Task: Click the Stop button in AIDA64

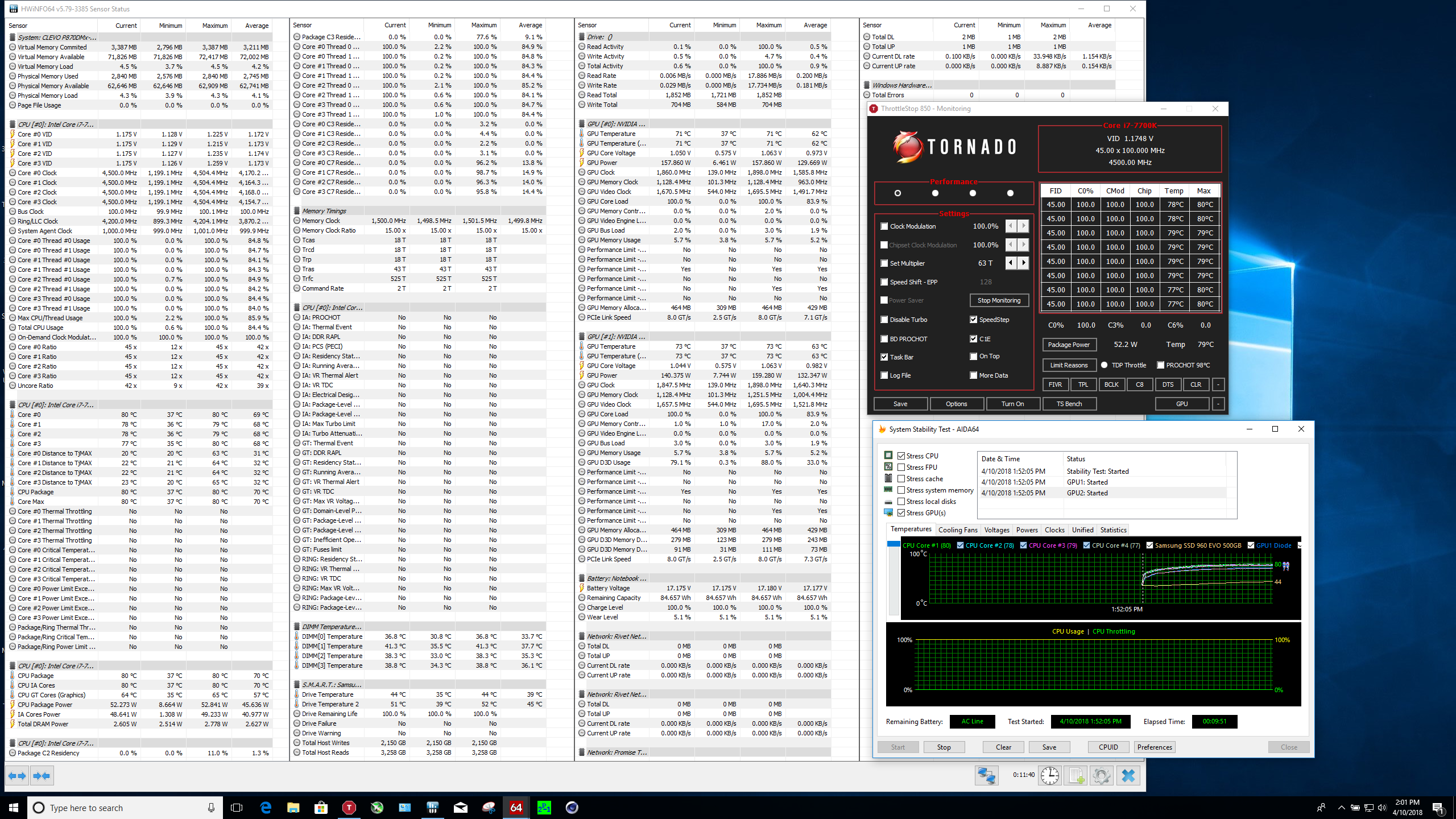Action: pyautogui.click(x=944, y=747)
